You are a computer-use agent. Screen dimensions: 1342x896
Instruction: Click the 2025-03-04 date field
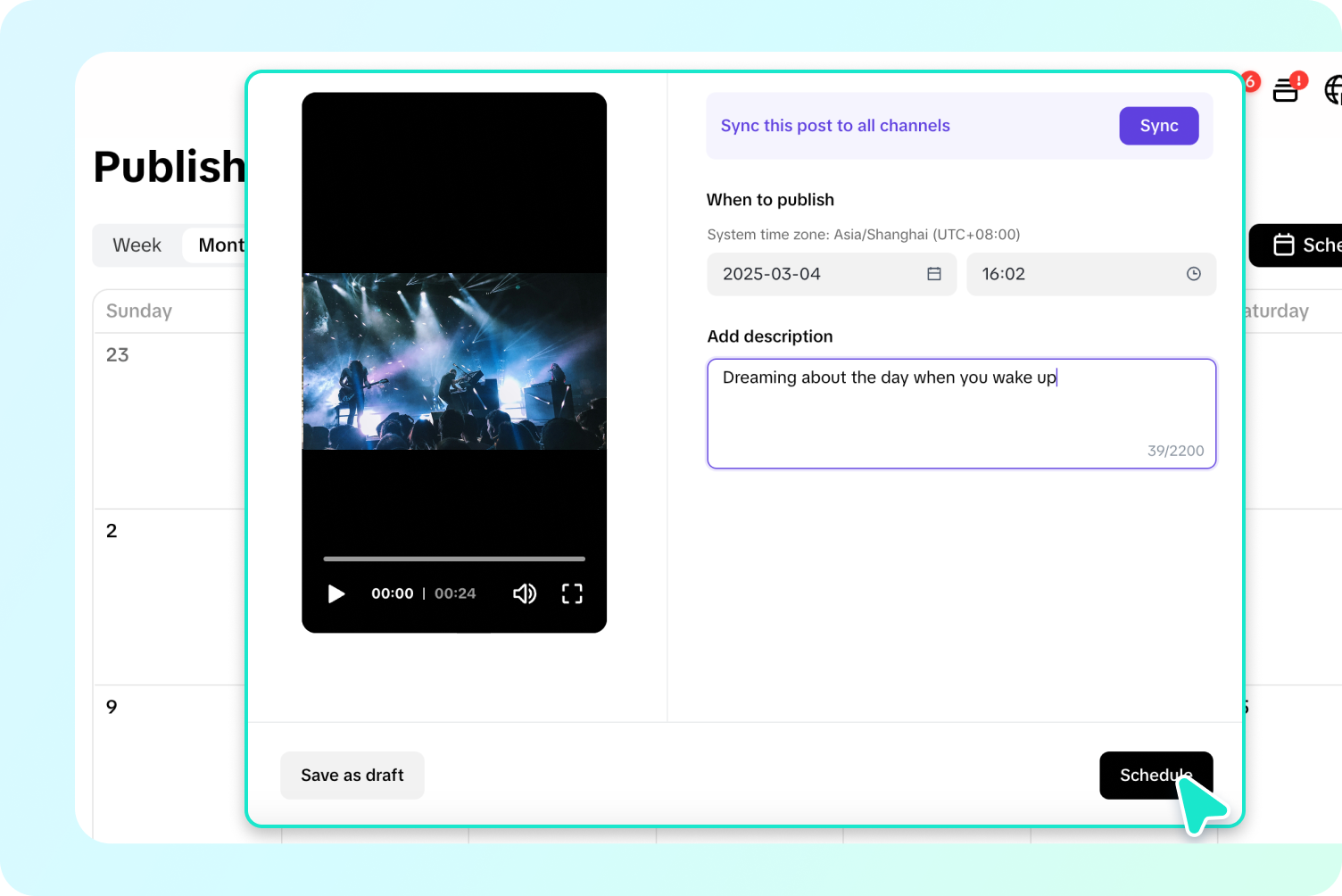832,274
